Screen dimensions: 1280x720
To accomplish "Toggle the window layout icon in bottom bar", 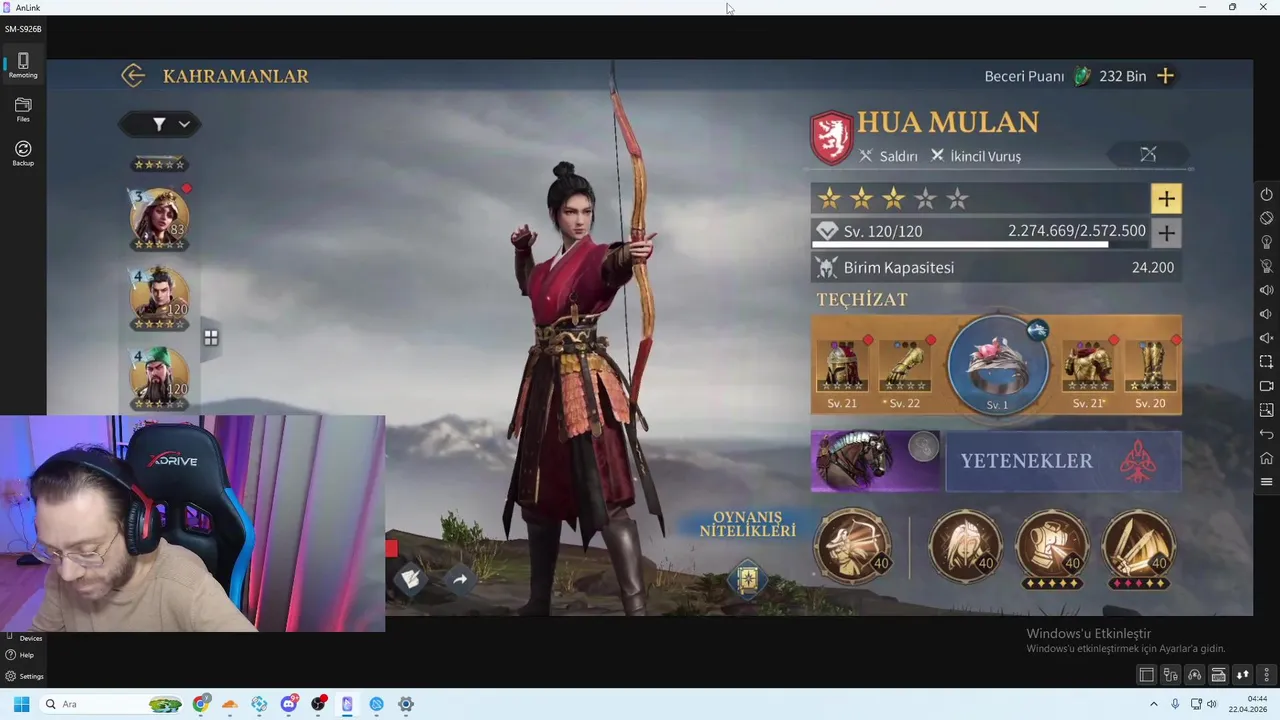I will pyautogui.click(x=1147, y=675).
